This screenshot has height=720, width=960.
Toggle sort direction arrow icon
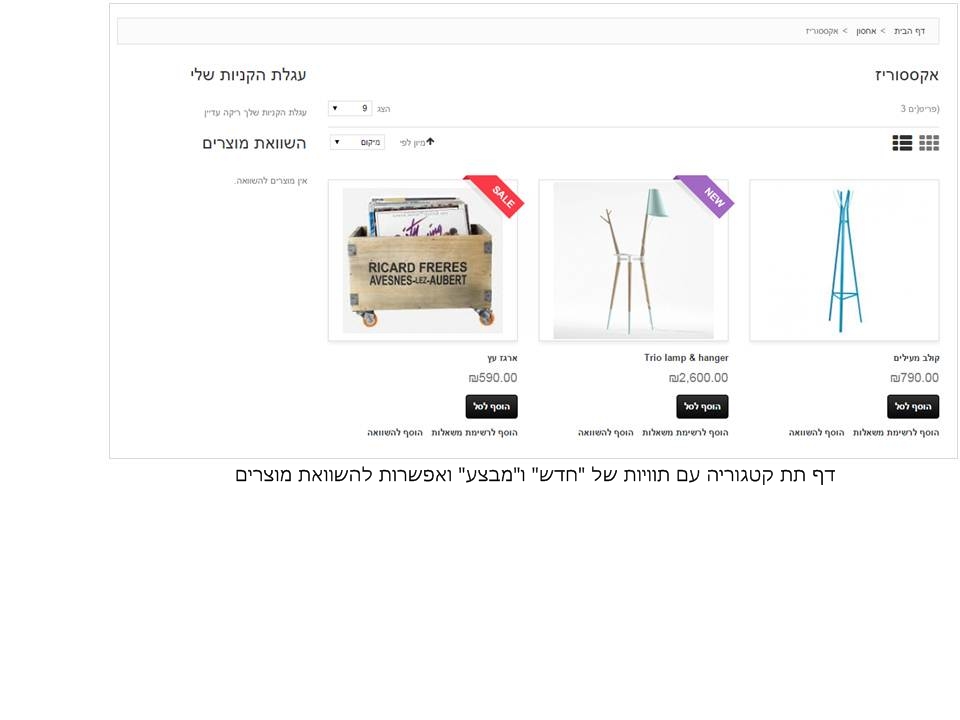click(430, 141)
